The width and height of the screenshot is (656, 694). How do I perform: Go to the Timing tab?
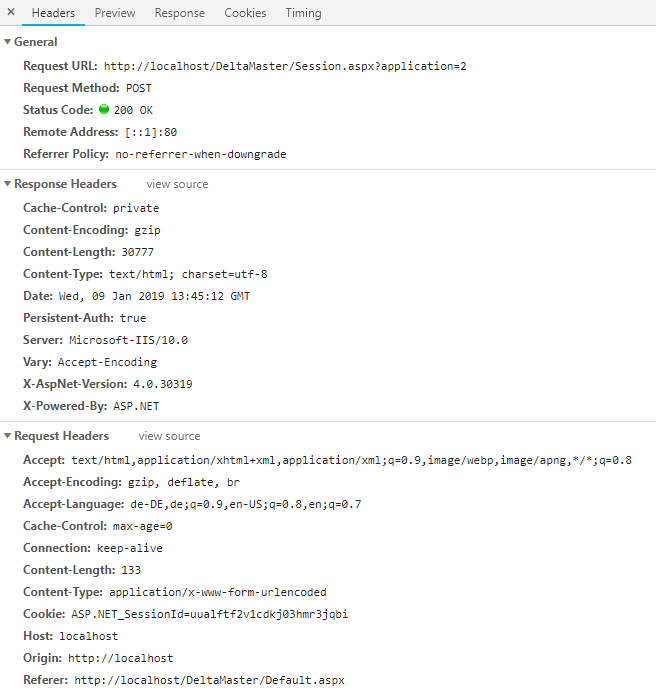pyautogui.click(x=303, y=13)
